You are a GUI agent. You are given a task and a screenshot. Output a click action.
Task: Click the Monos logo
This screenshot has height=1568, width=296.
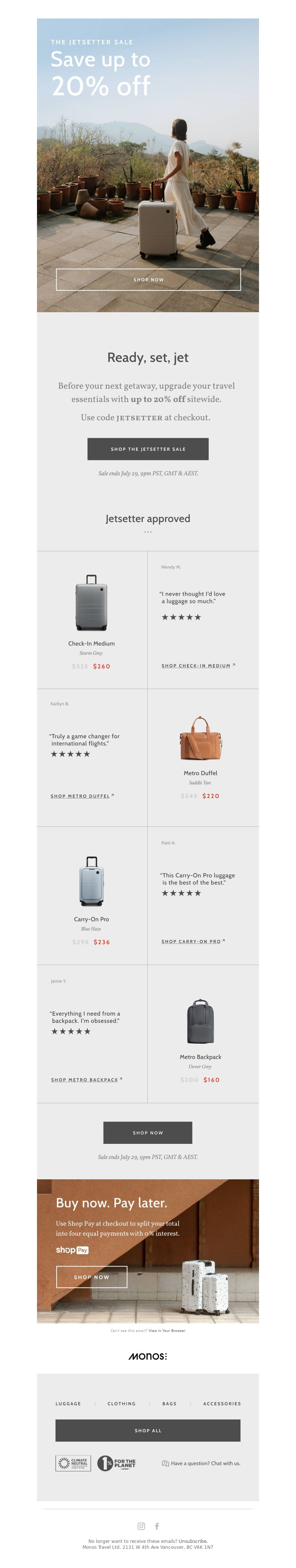point(148,1356)
